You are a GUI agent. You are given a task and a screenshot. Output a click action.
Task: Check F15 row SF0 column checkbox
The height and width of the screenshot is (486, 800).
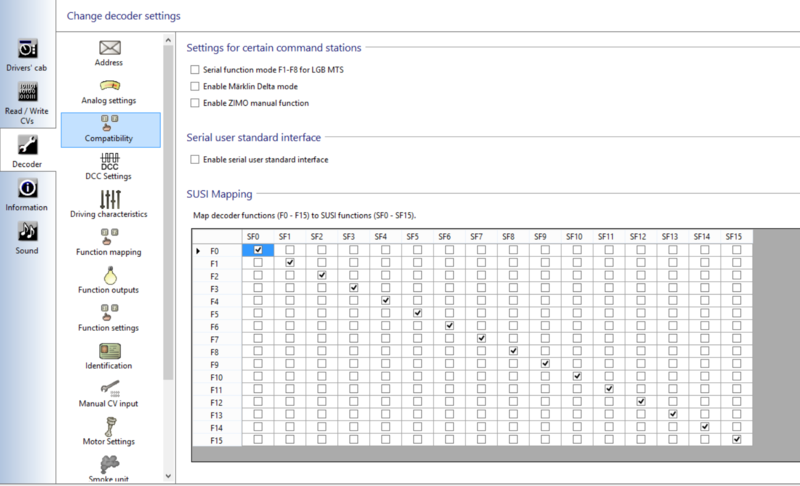(x=258, y=439)
